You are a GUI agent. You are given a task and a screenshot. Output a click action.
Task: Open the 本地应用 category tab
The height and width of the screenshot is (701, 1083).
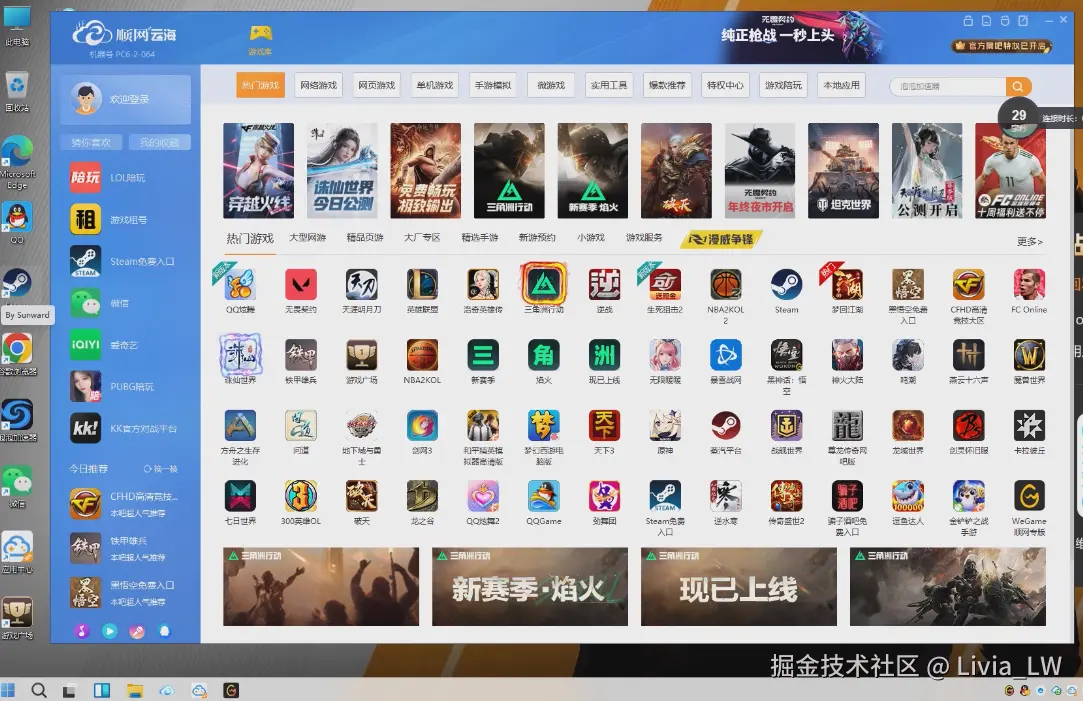click(x=841, y=86)
